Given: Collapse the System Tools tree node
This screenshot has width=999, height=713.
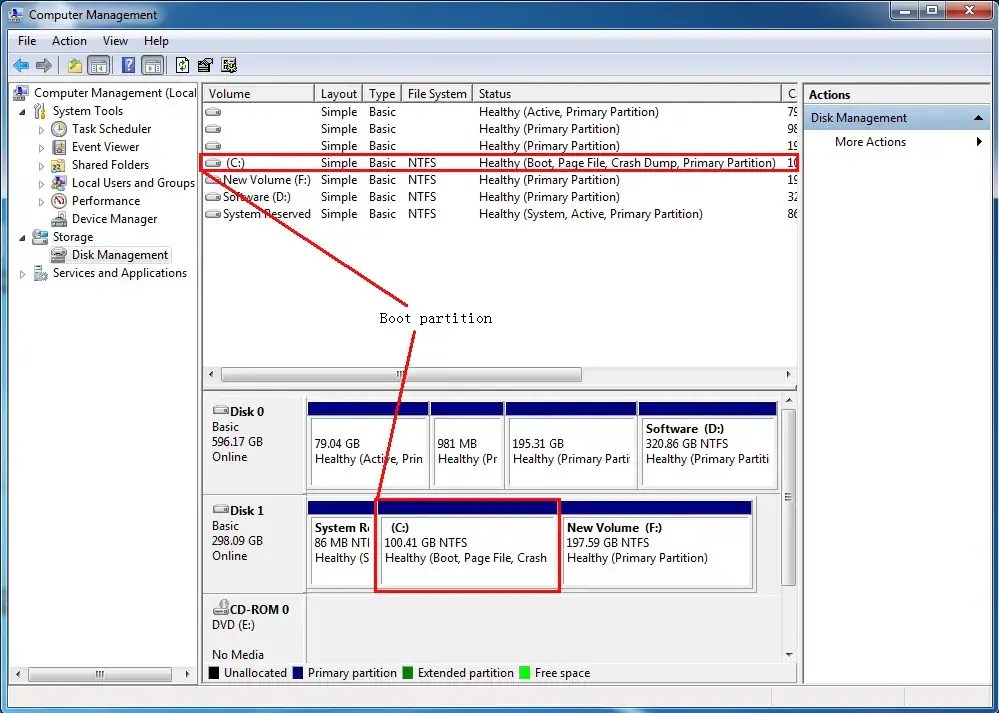Looking at the screenshot, I should click(x=22, y=112).
